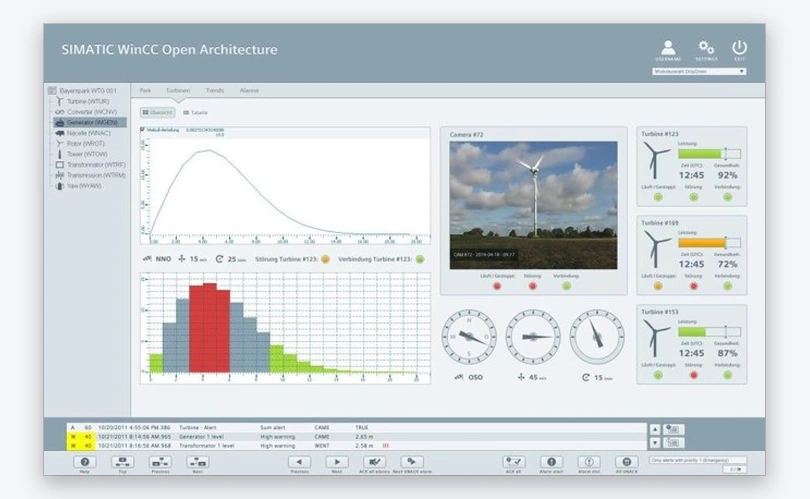Select Rotor (WROT) in the tree
Viewport: 810px width, 499px height.
80,144
